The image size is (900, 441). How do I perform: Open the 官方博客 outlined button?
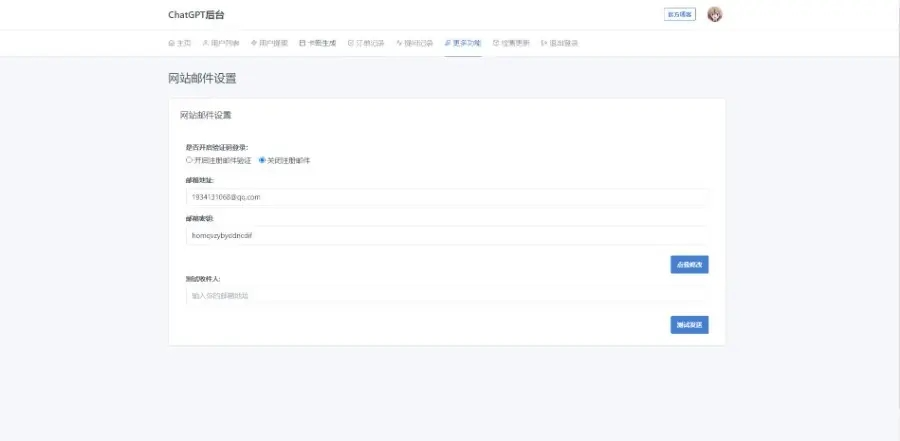680,15
